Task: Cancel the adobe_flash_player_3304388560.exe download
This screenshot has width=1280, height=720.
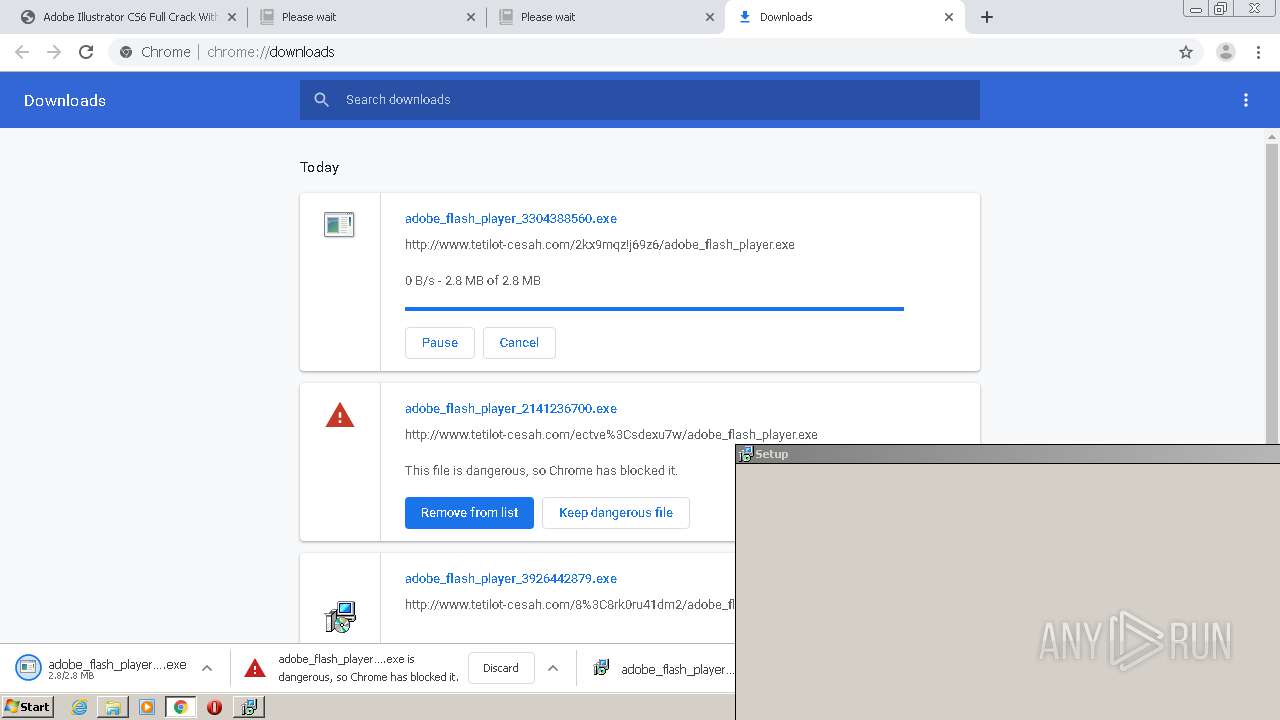Action: (x=519, y=342)
